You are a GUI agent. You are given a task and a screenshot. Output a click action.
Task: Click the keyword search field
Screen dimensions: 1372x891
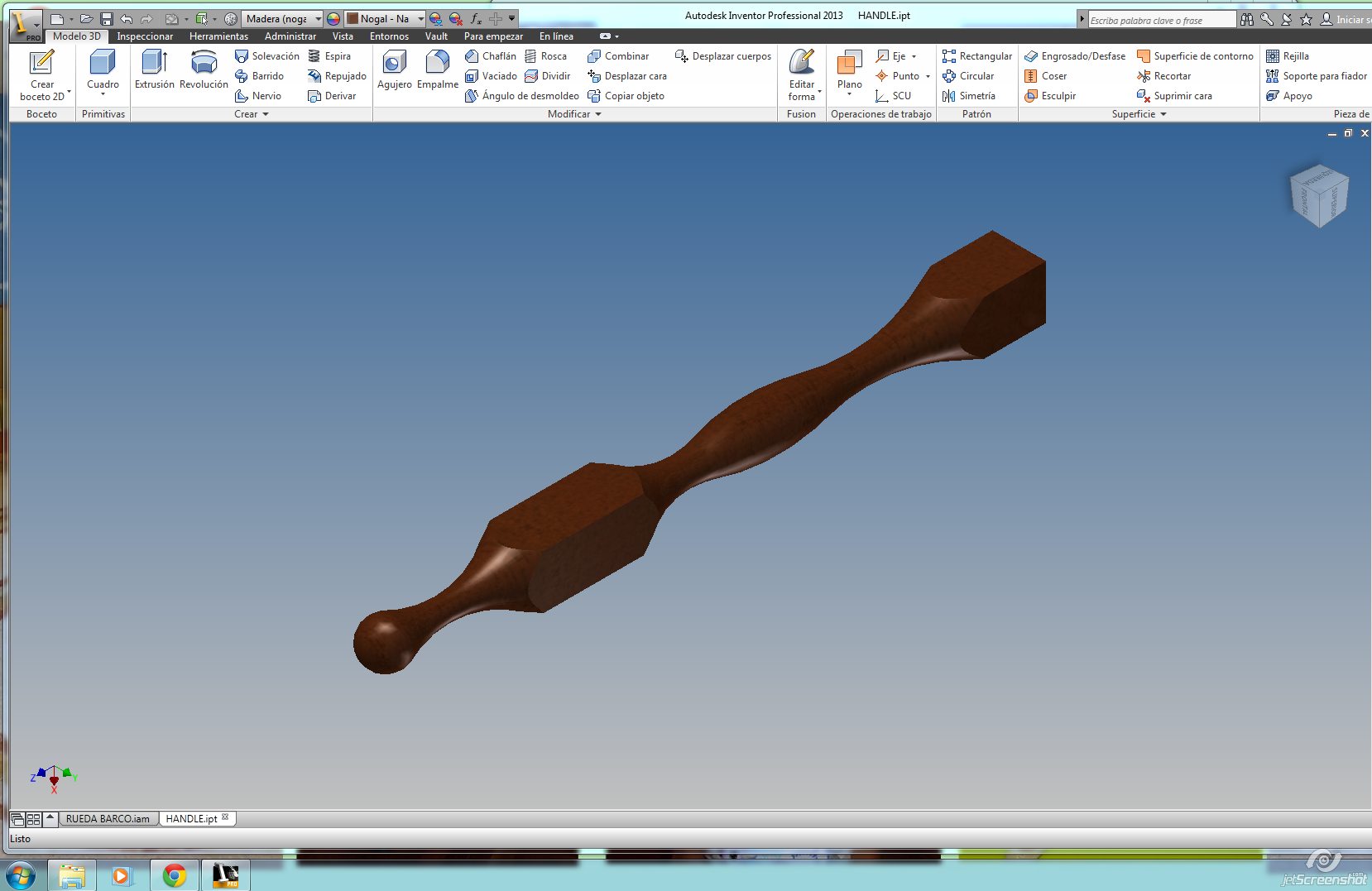pos(1161,20)
